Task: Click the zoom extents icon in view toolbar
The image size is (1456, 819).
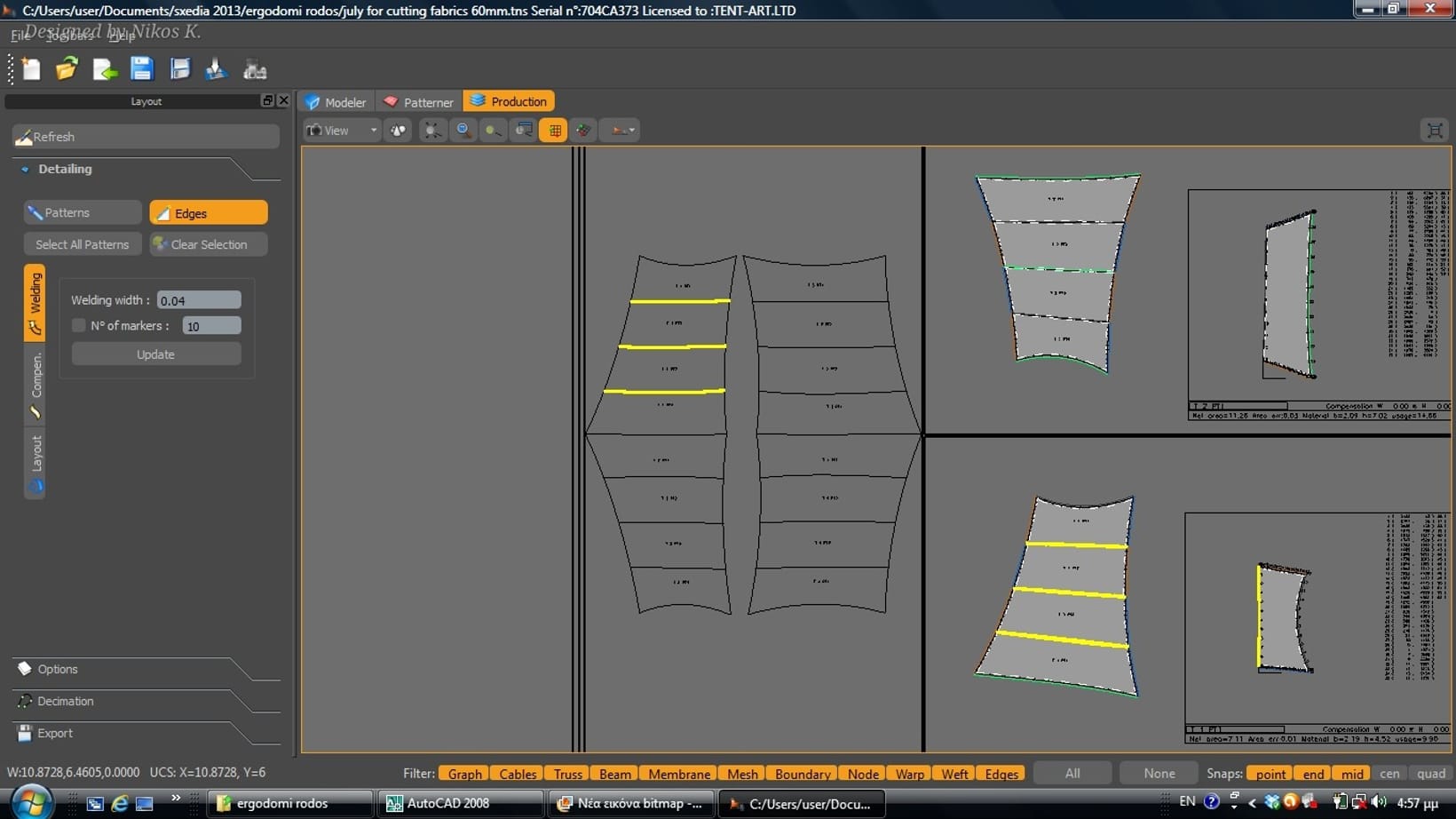Action: tap(432, 131)
